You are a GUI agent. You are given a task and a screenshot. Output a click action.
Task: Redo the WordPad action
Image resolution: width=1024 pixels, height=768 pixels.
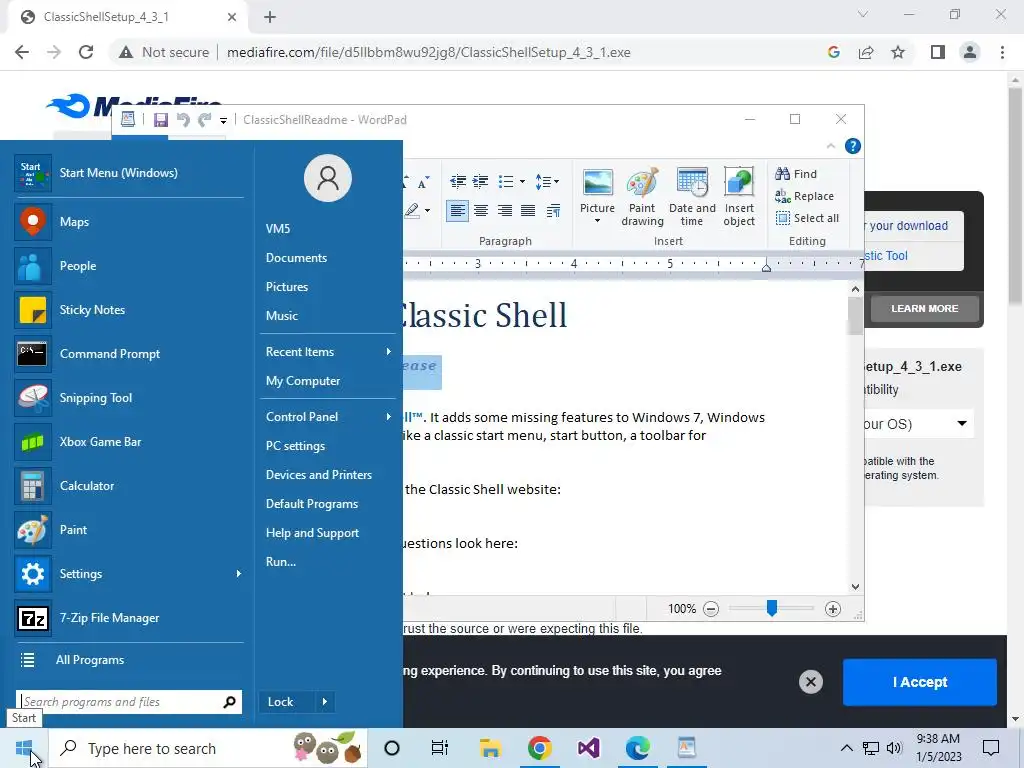click(x=205, y=120)
